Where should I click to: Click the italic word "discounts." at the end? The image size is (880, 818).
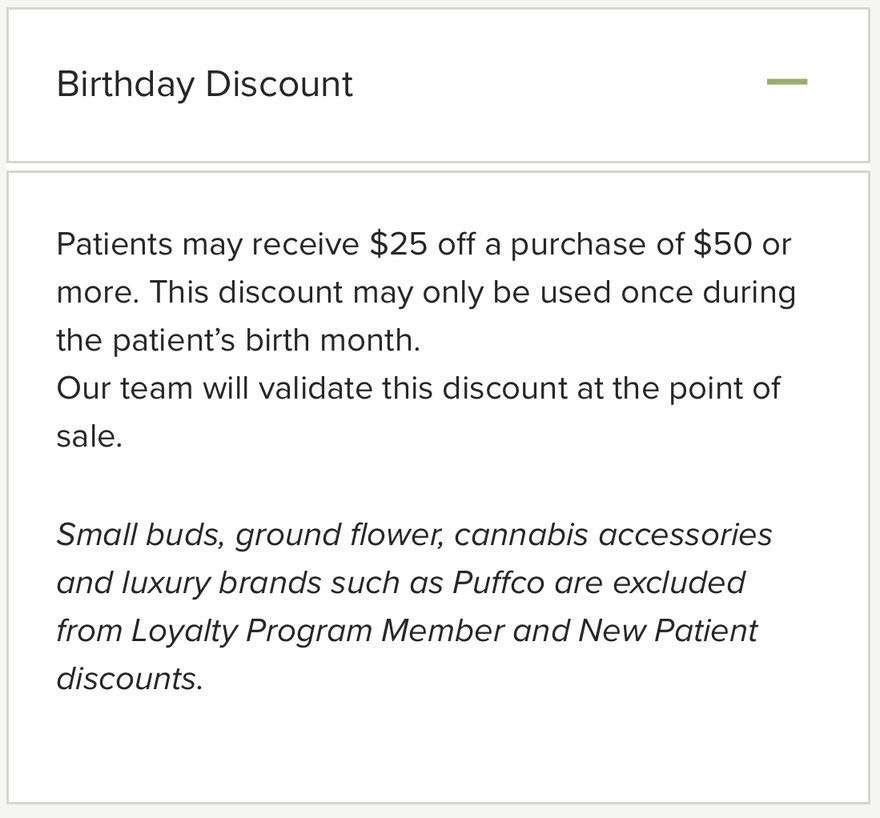(x=130, y=678)
